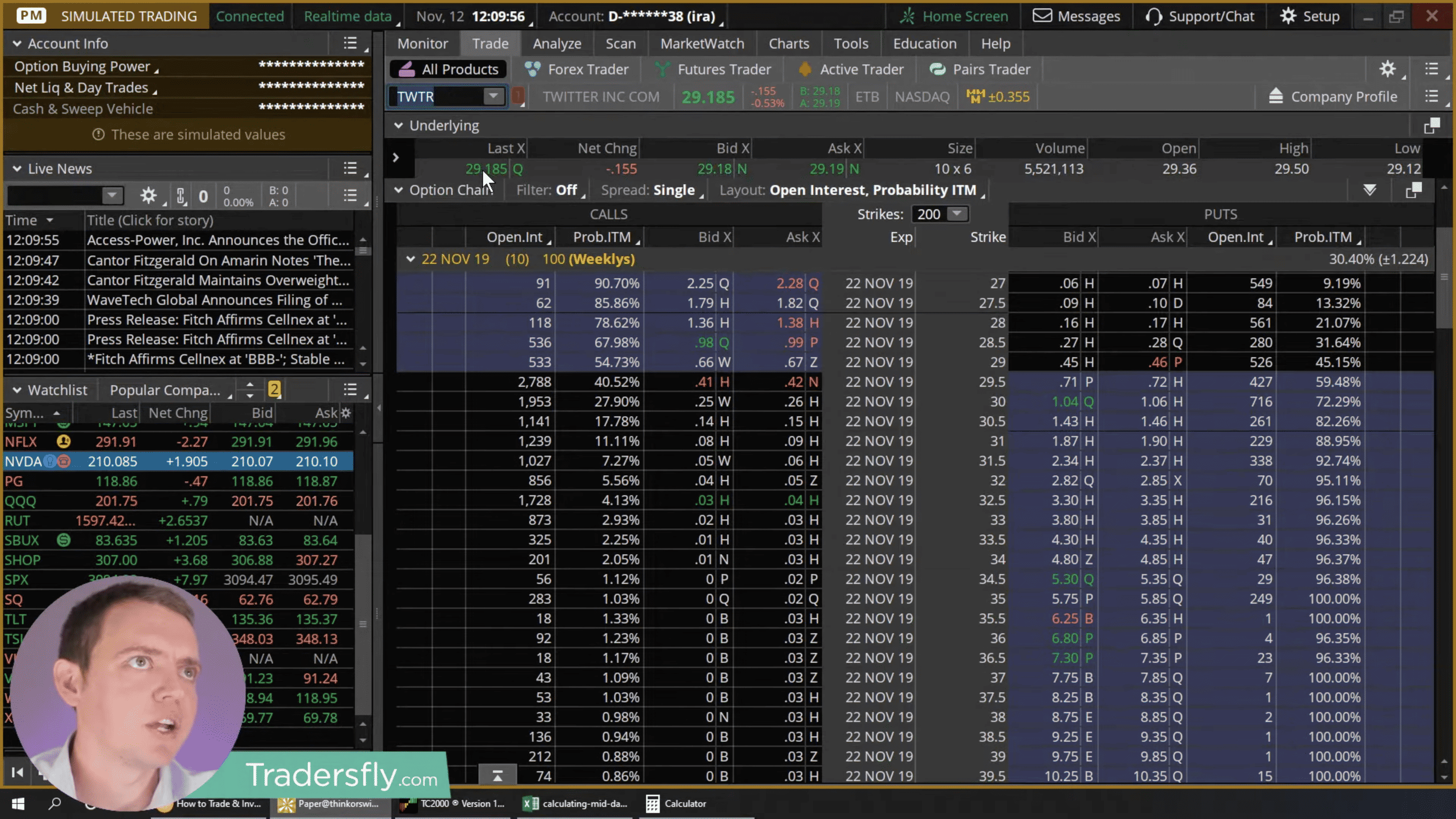Collapse the Watchlist section
The height and width of the screenshot is (819, 1456).
click(17, 390)
